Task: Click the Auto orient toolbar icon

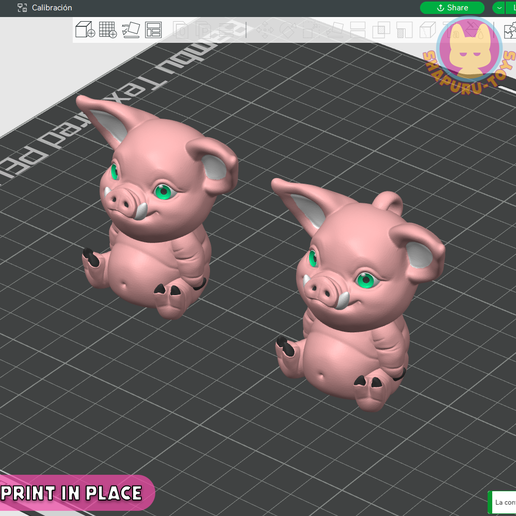Action: 131,30
